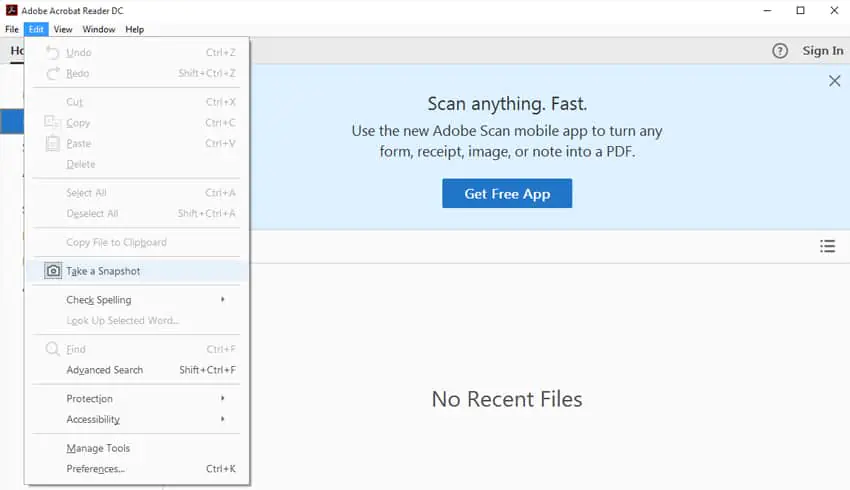
Task: Click the Redo arrow icon
Action: click(x=53, y=73)
